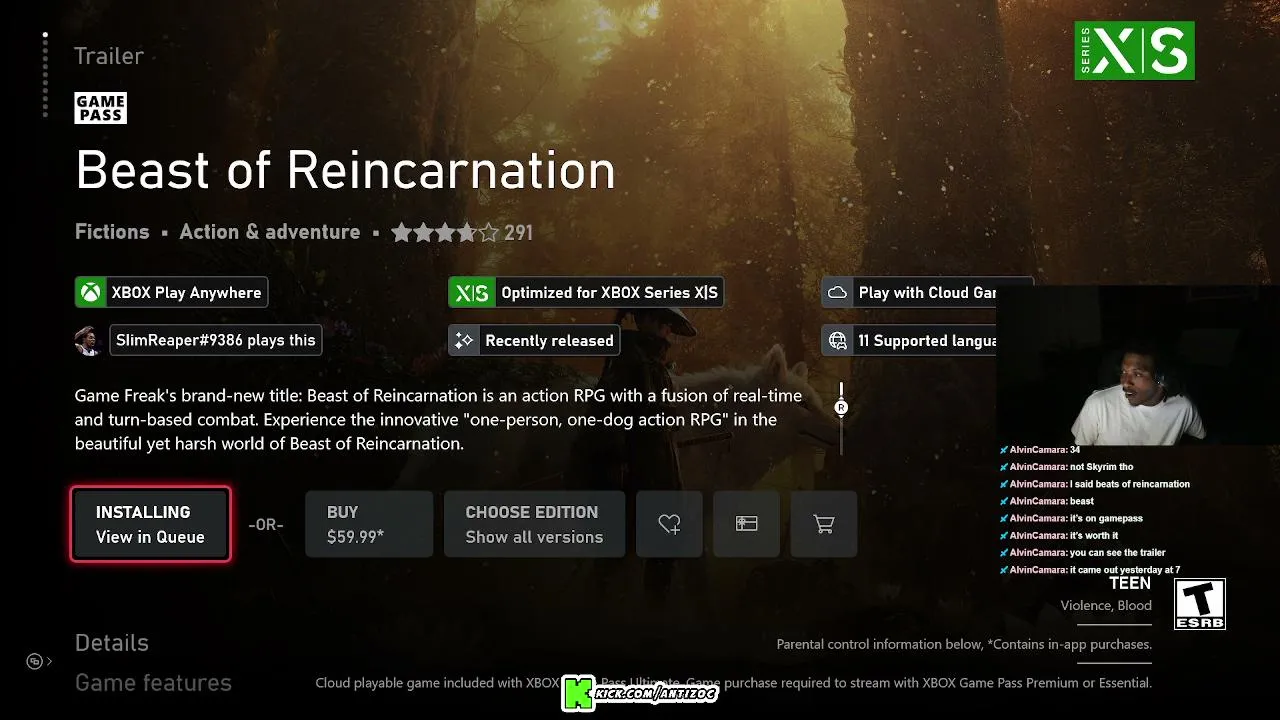Select the Recently released label
The height and width of the screenshot is (720, 1280).
[x=549, y=341]
